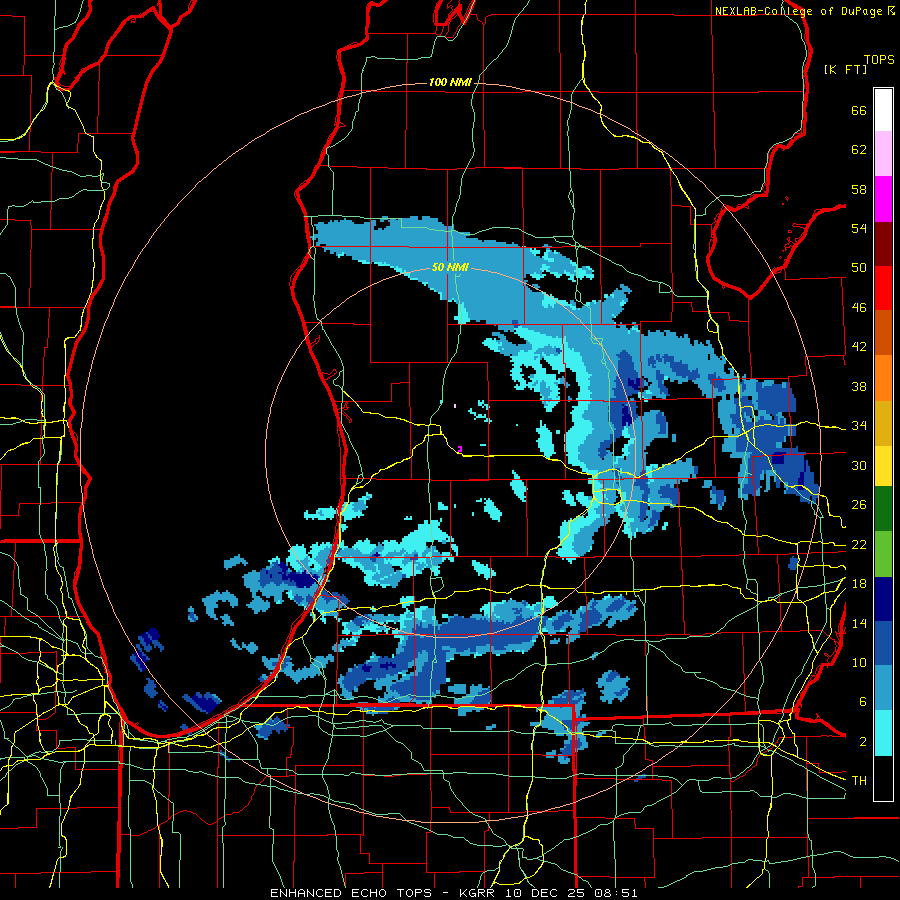The image size is (900, 900).
Task: Click the 2 legend value
Action: click(x=863, y=742)
